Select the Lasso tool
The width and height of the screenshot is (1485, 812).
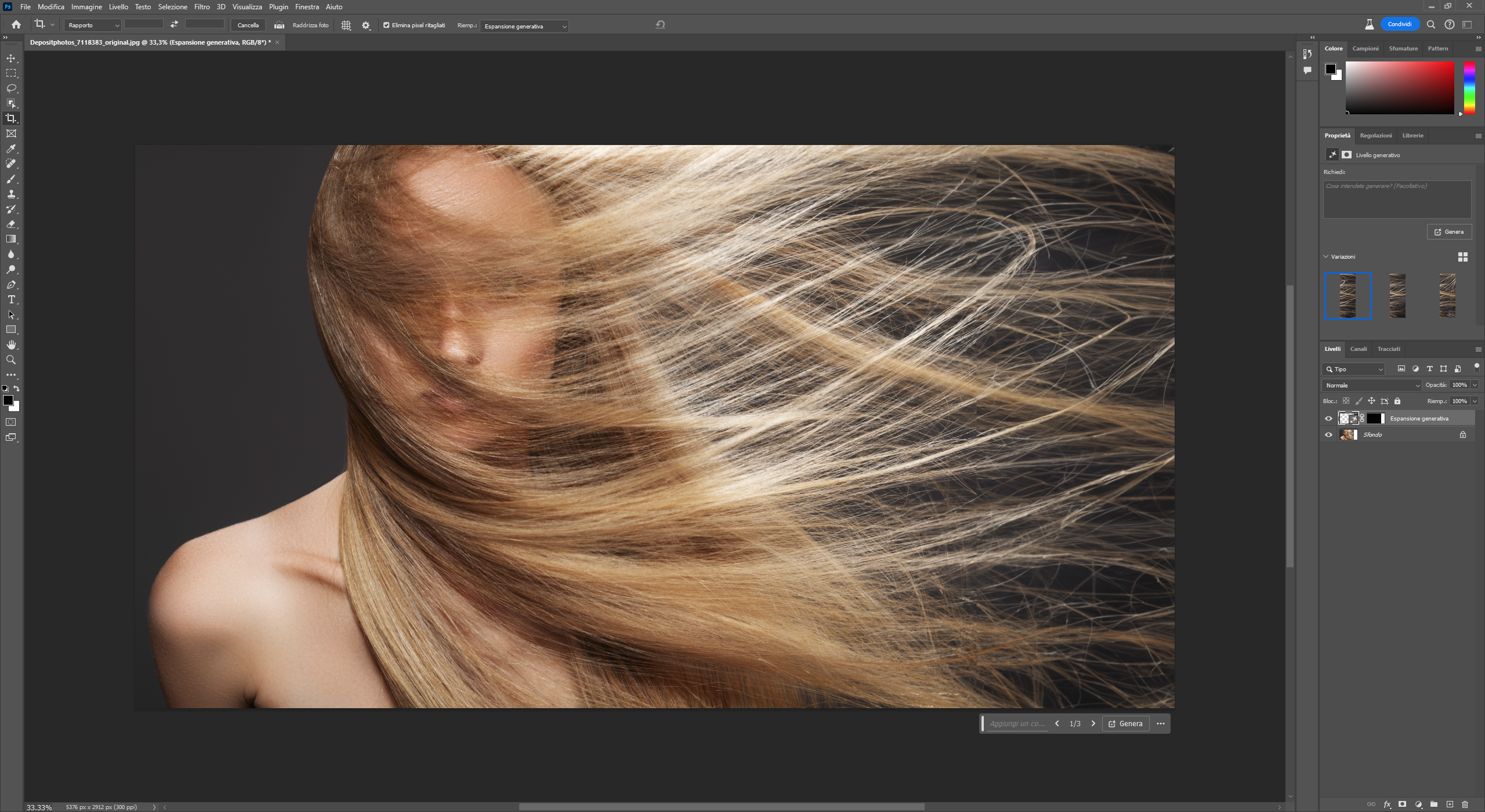tap(11, 88)
